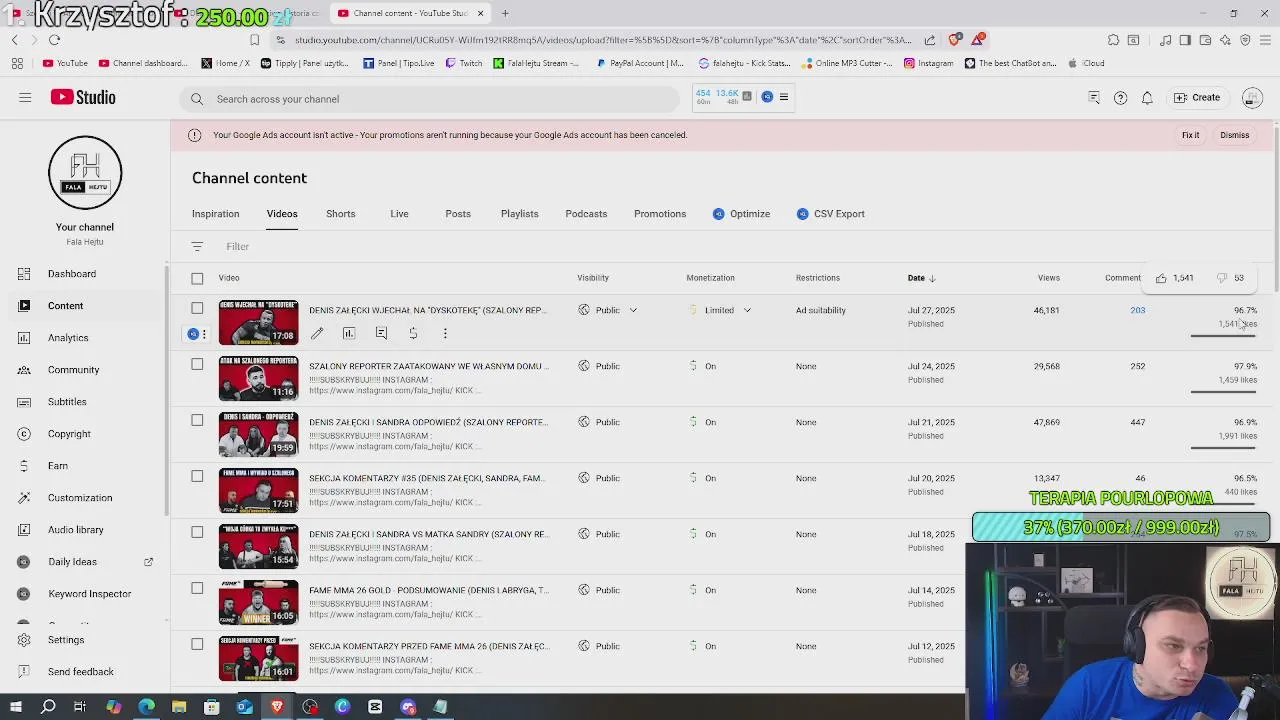This screenshot has height=720, width=1280.
Task: Open the extension menu next to the stats widget
Action: tap(784, 97)
